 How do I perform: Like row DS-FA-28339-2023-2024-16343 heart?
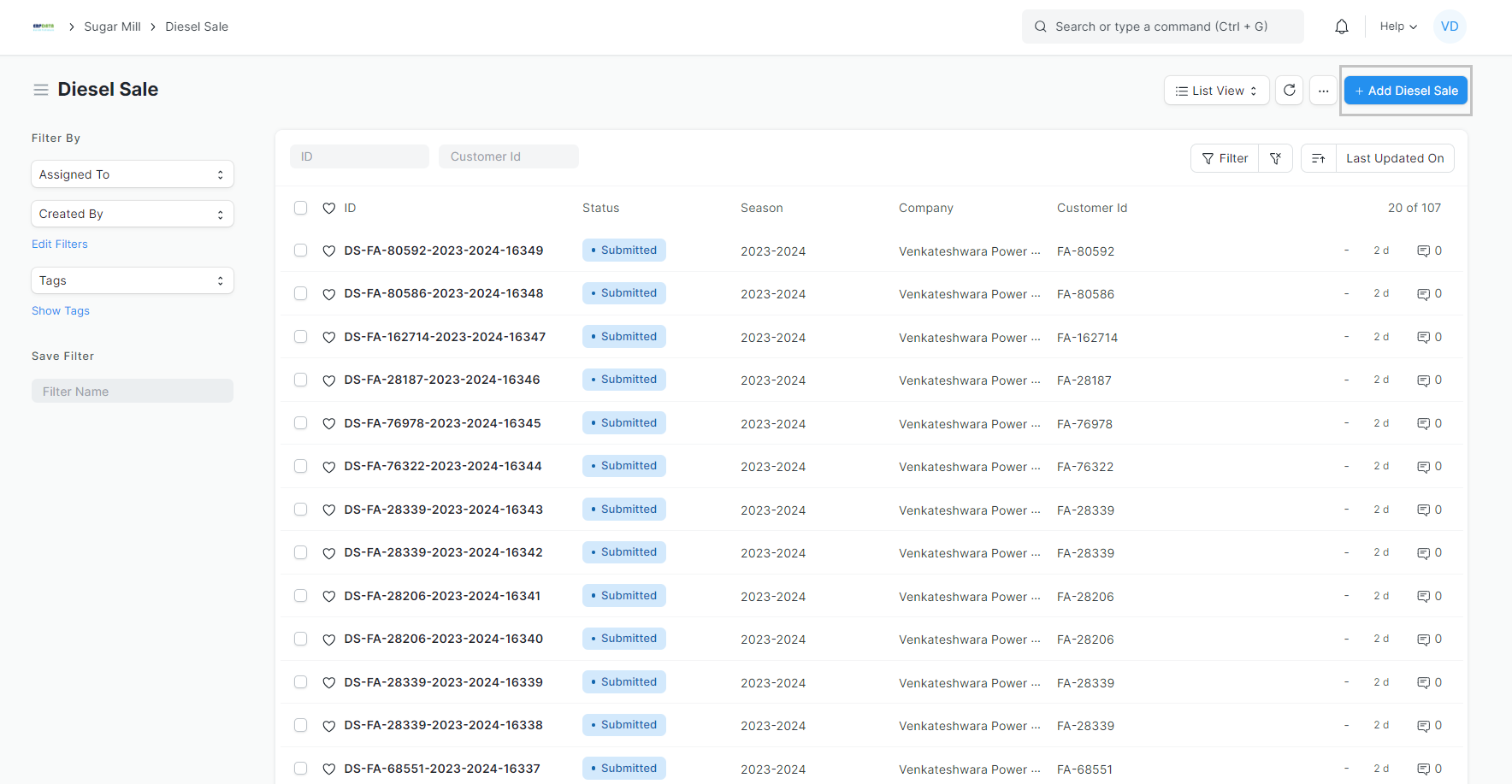coord(328,510)
